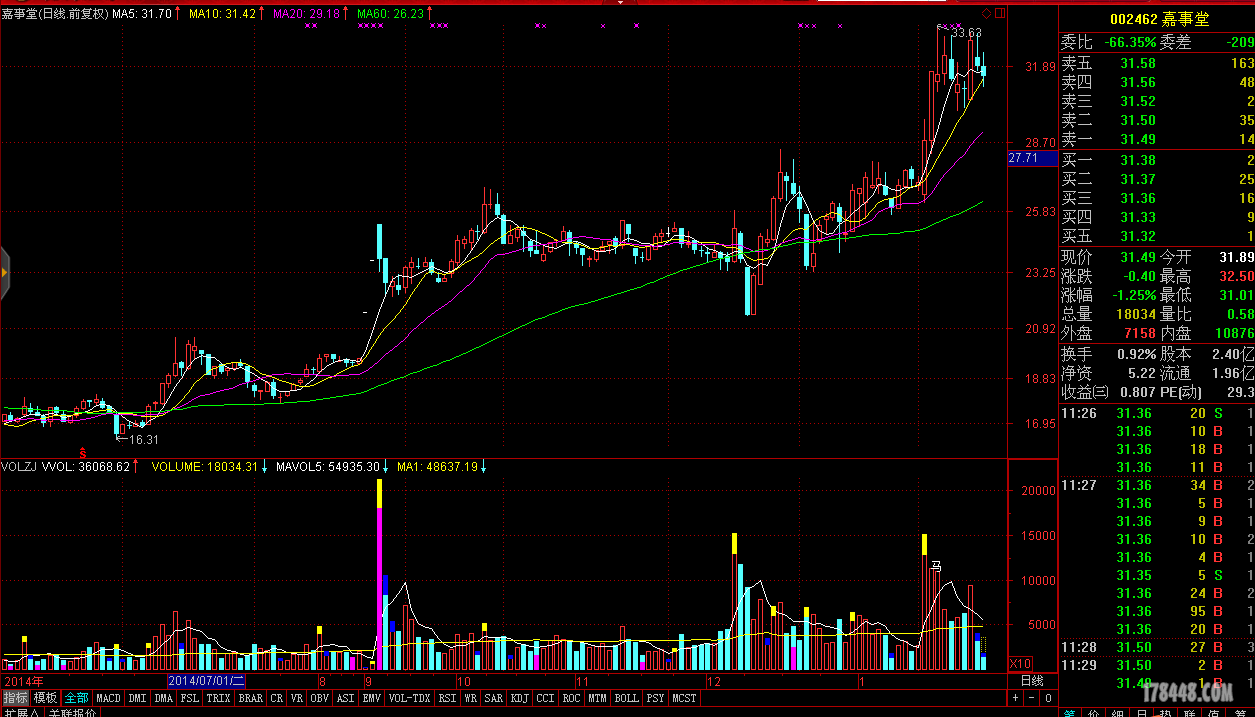
Task: Switch to the BRAR indicator
Action: click(x=251, y=698)
